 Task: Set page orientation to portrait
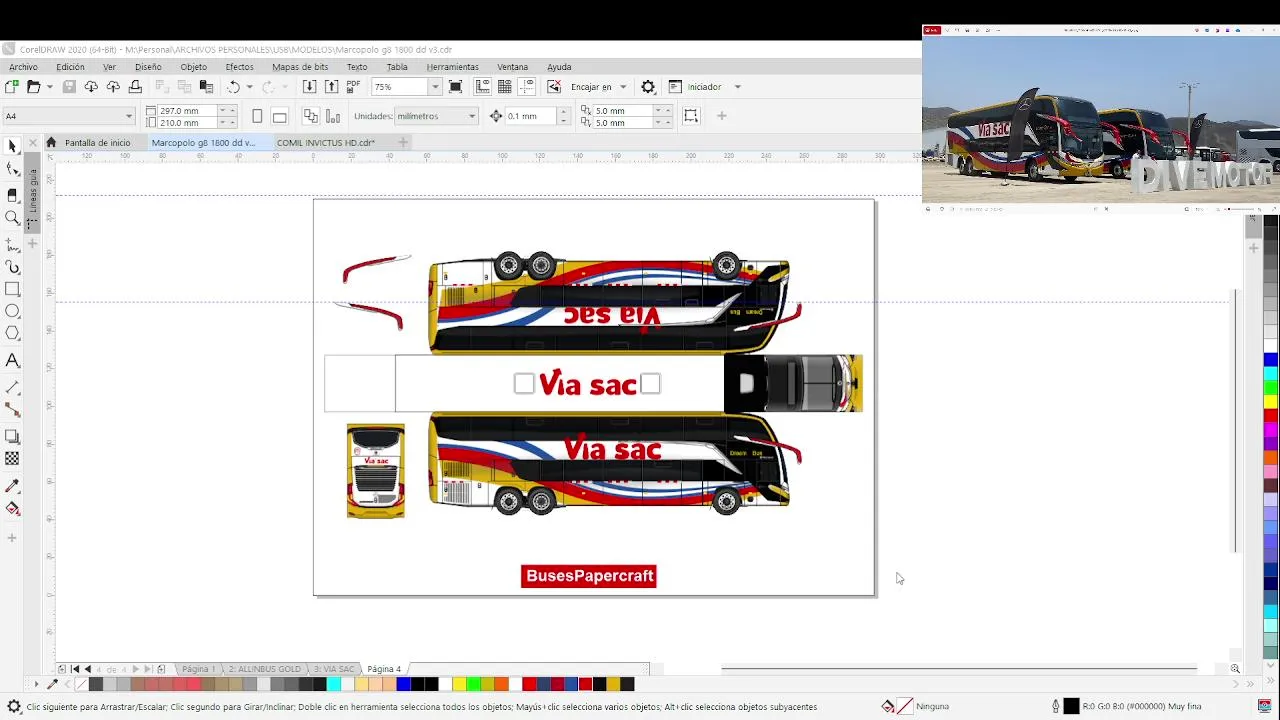257,116
